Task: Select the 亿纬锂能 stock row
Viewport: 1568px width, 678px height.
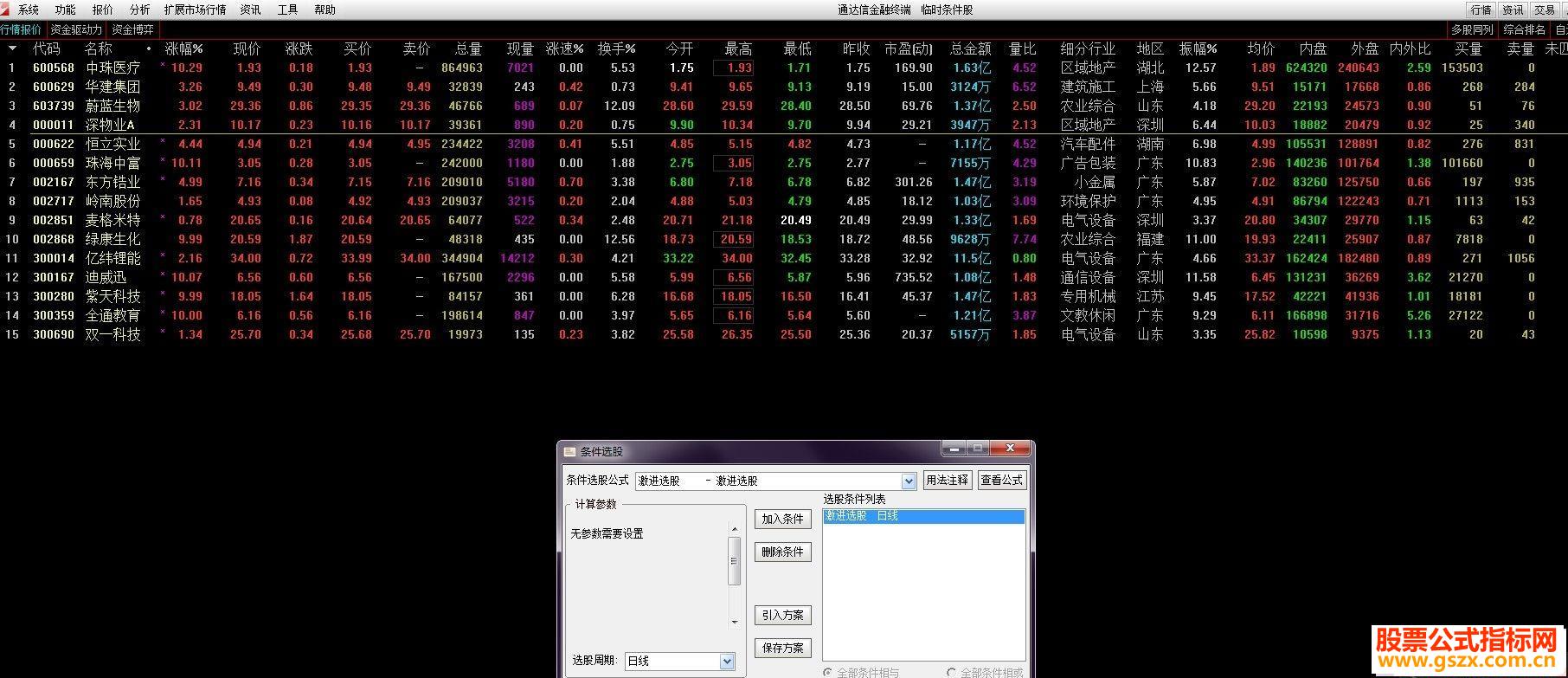Action: point(784,258)
